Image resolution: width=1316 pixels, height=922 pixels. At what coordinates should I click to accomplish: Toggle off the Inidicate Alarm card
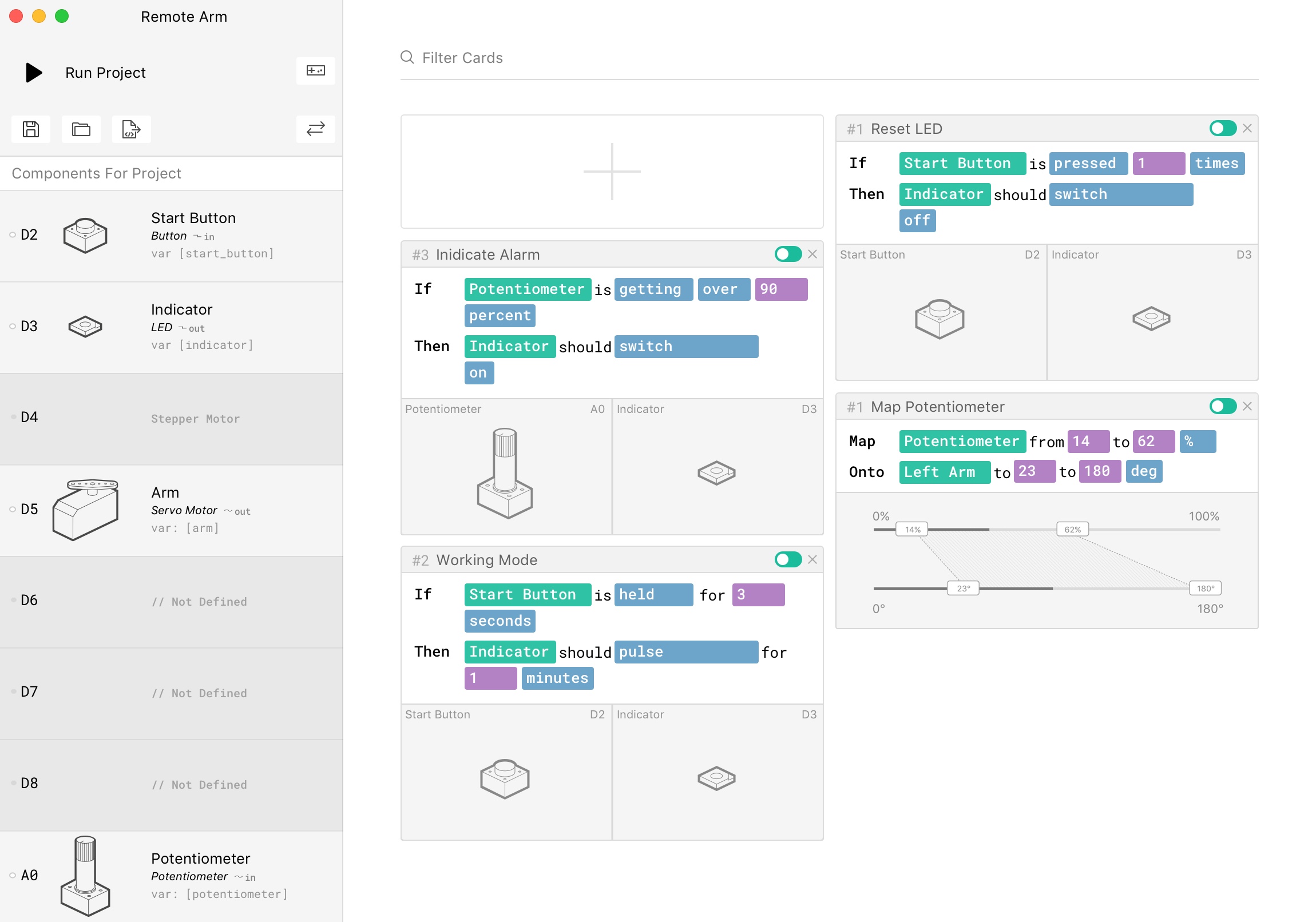[x=787, y=255]
